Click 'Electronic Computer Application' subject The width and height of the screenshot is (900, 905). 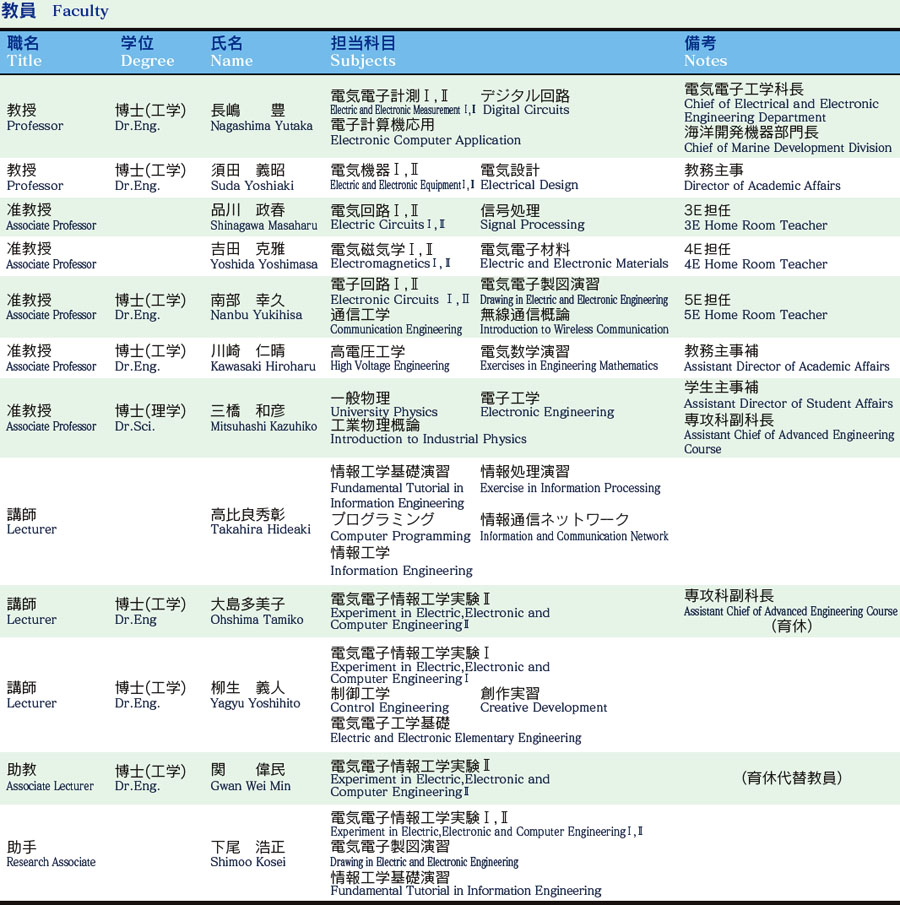click(x=425, y=140)
